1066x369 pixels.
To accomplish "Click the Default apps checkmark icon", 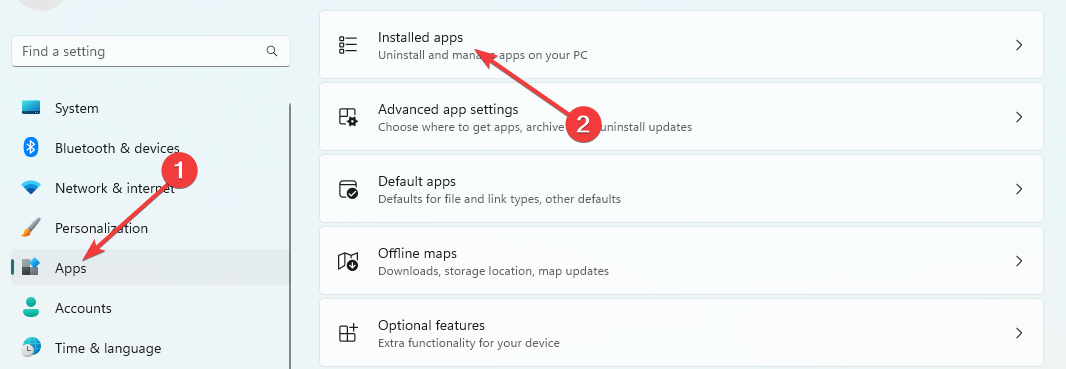I will [x=348, y=189].
